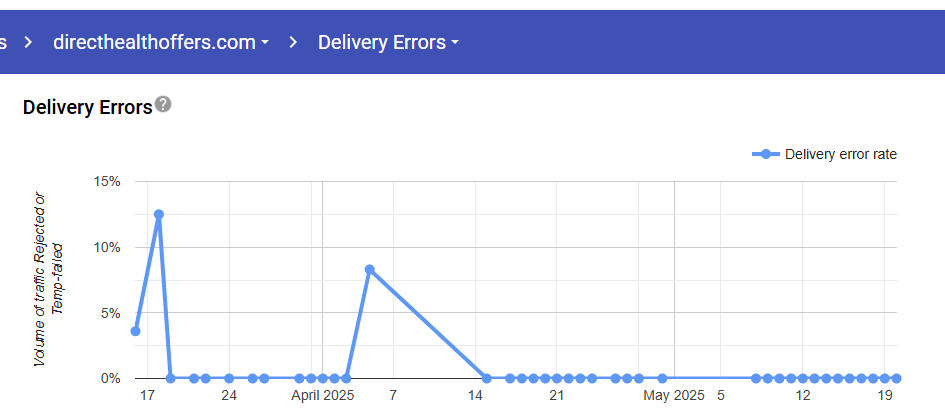Select the April peak data point near 8%
Viewport: 945px width, 418px height.
tap(369, 269)
